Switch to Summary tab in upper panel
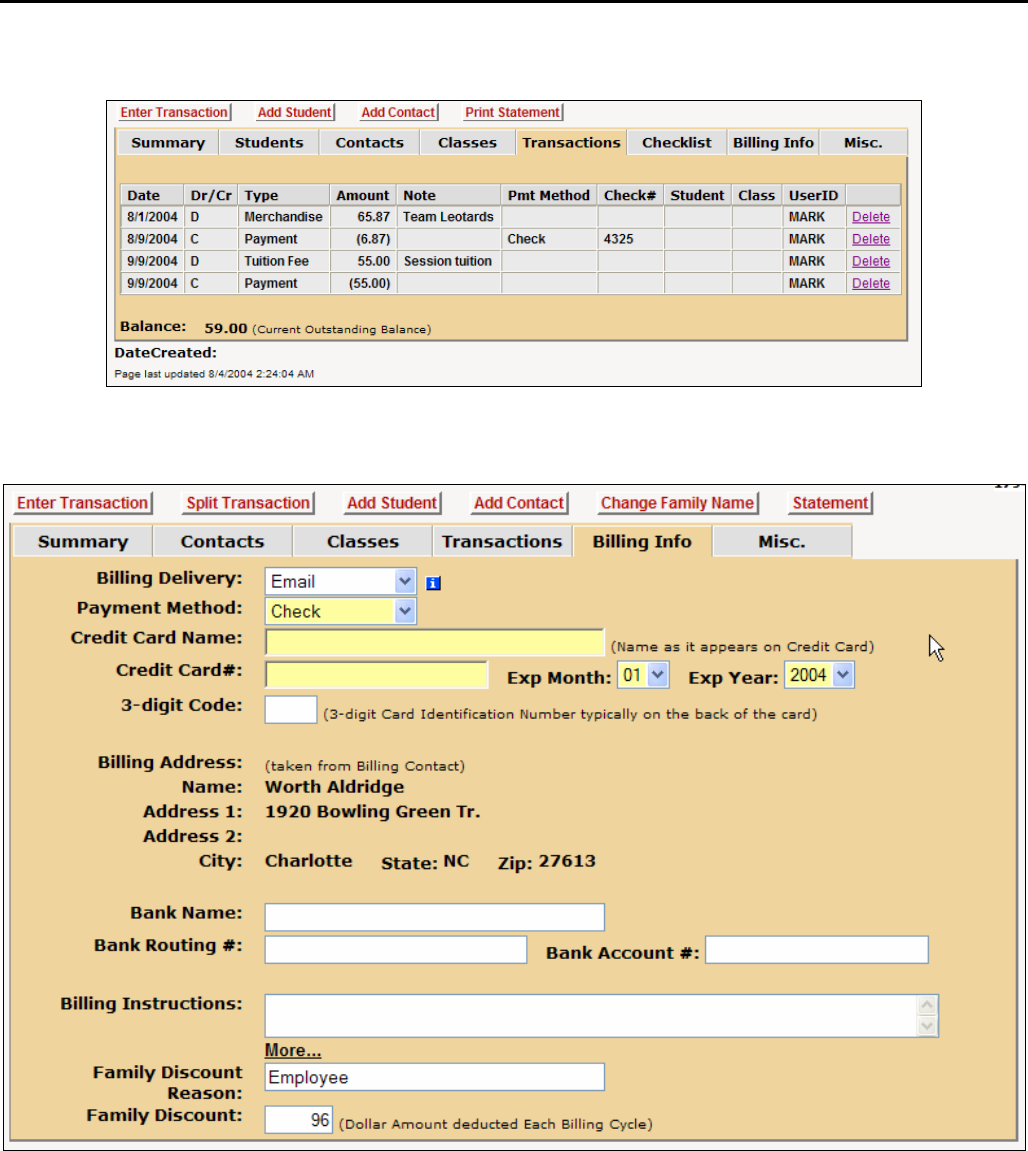This screenshot has height=1151, width=1028. (x=168, y=142)
